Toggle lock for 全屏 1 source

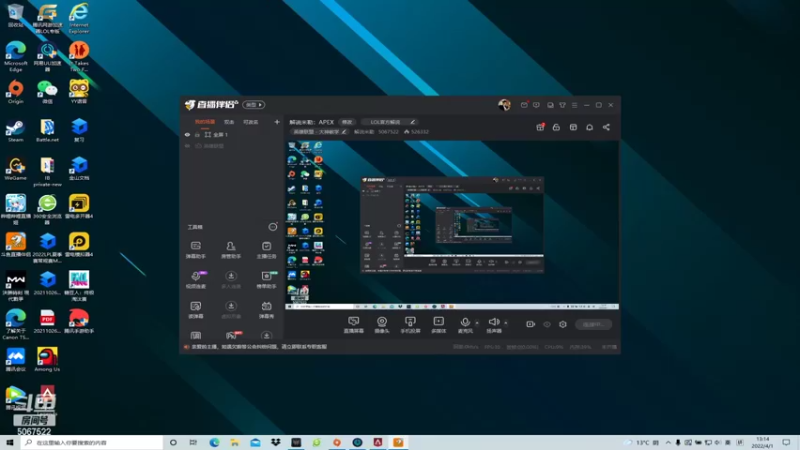click(197, 135)
